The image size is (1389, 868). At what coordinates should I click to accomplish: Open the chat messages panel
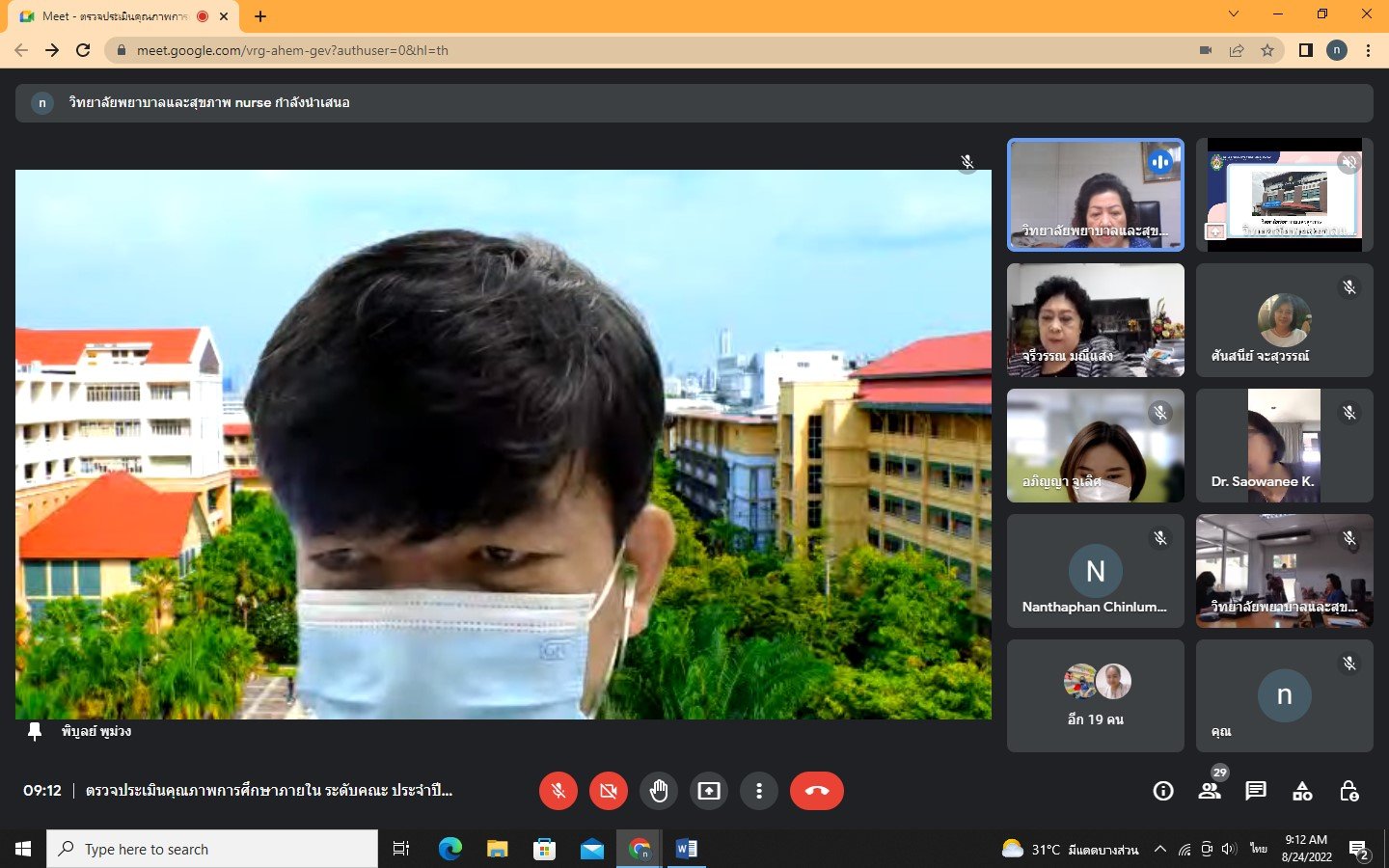1255,791
